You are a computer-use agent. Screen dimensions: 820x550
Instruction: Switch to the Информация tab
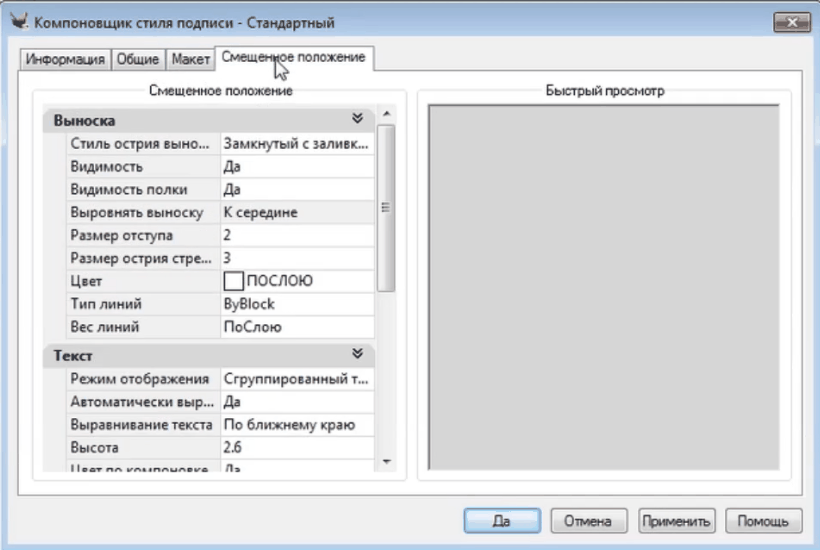[x=66, y=59]
